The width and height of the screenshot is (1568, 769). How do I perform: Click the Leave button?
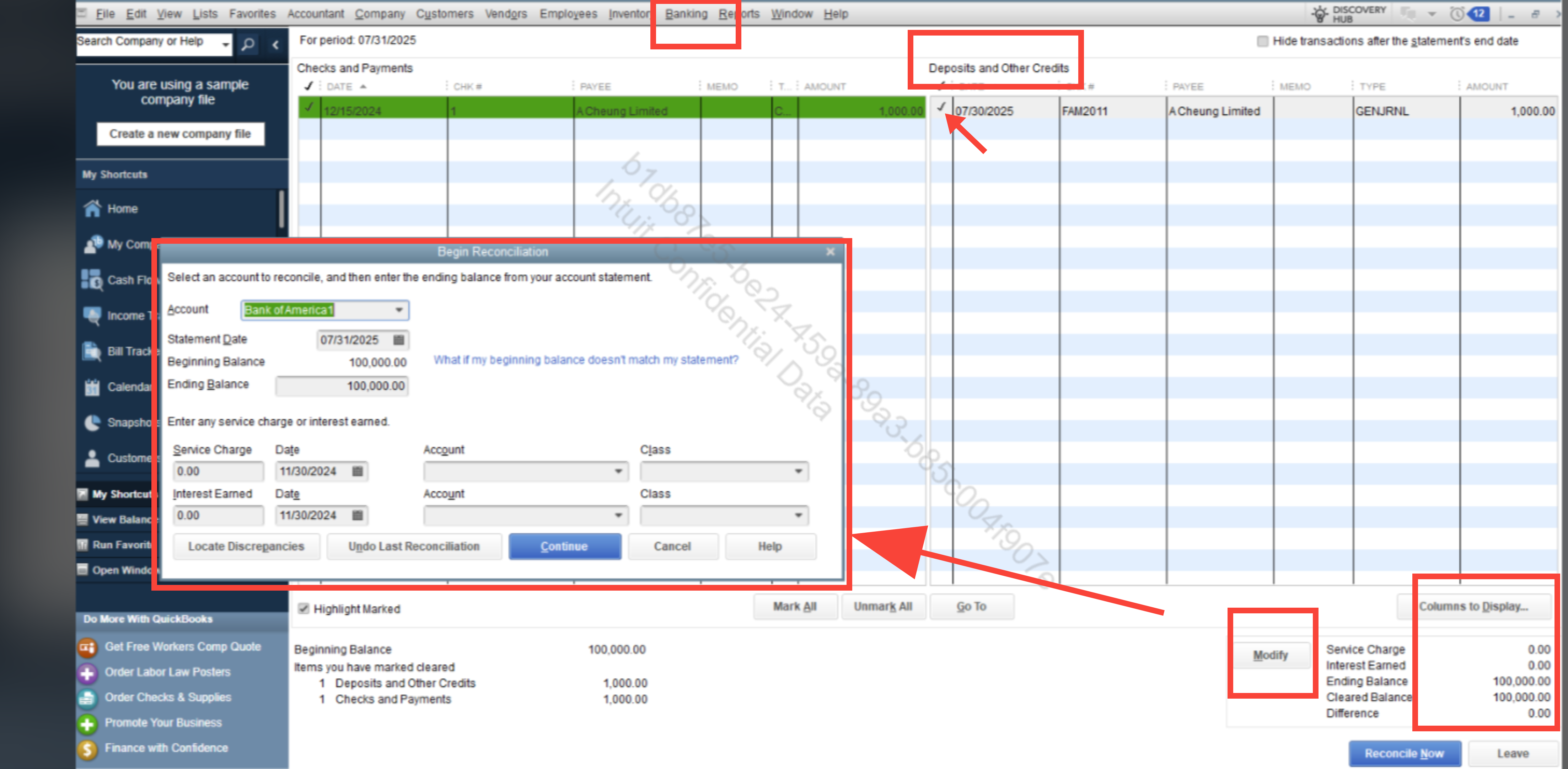click(x=1513, y=753)
